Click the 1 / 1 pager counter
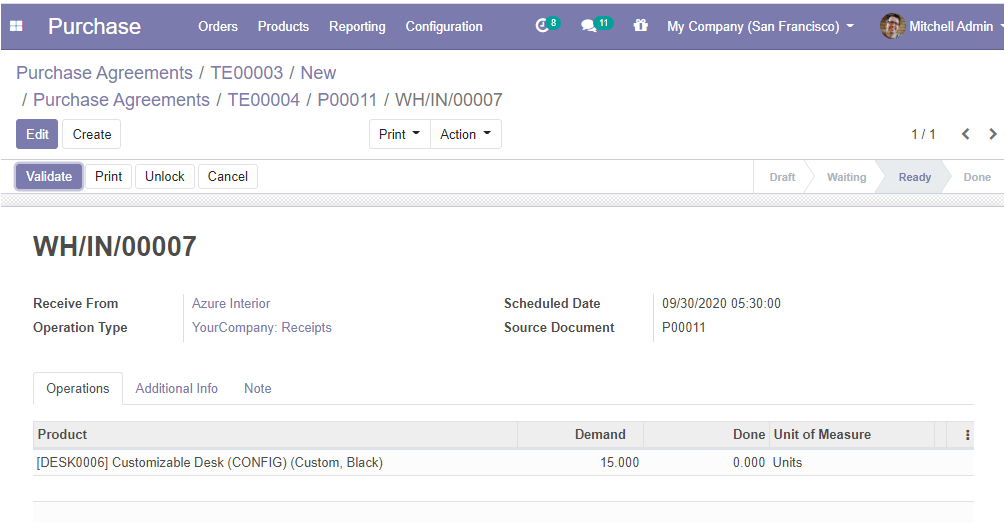The width and height of the screenshot is (1005, 523). (x=923, y=134)
